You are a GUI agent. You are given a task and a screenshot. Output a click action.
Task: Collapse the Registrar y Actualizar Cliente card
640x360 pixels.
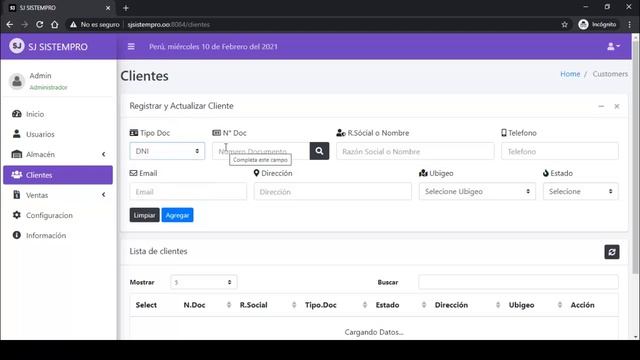(x=601, y=106)
